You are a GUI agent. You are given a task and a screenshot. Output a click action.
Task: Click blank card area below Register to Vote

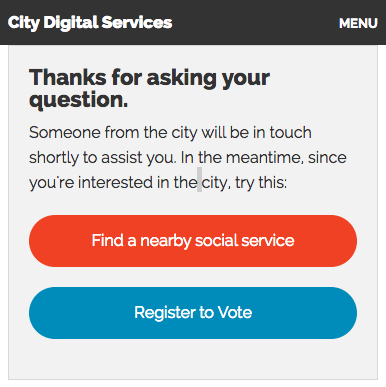(x=193, y=359)
